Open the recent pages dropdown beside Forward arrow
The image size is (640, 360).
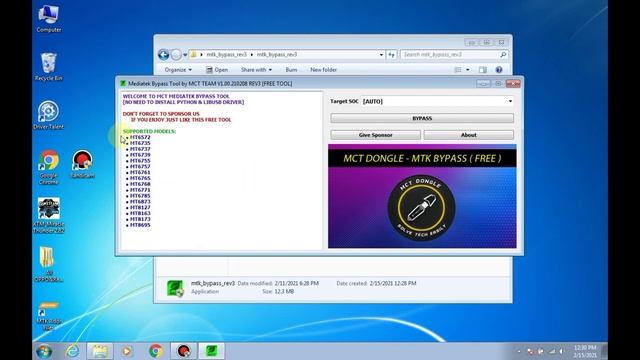(x=185, y=55)
